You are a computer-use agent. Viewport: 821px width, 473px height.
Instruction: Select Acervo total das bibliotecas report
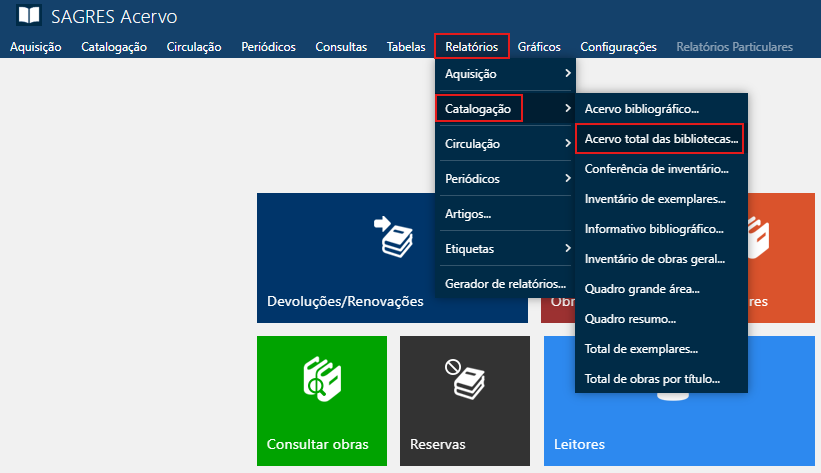tap(660, 139)
